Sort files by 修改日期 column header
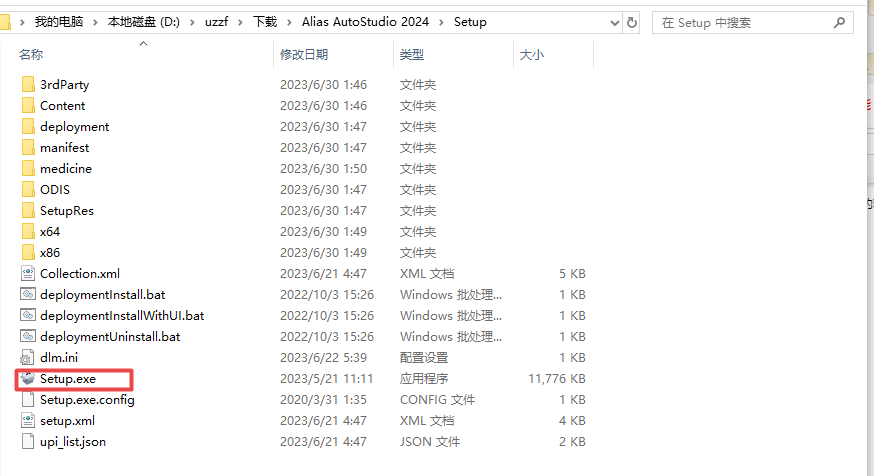874x476 pixels. point(303,55)
